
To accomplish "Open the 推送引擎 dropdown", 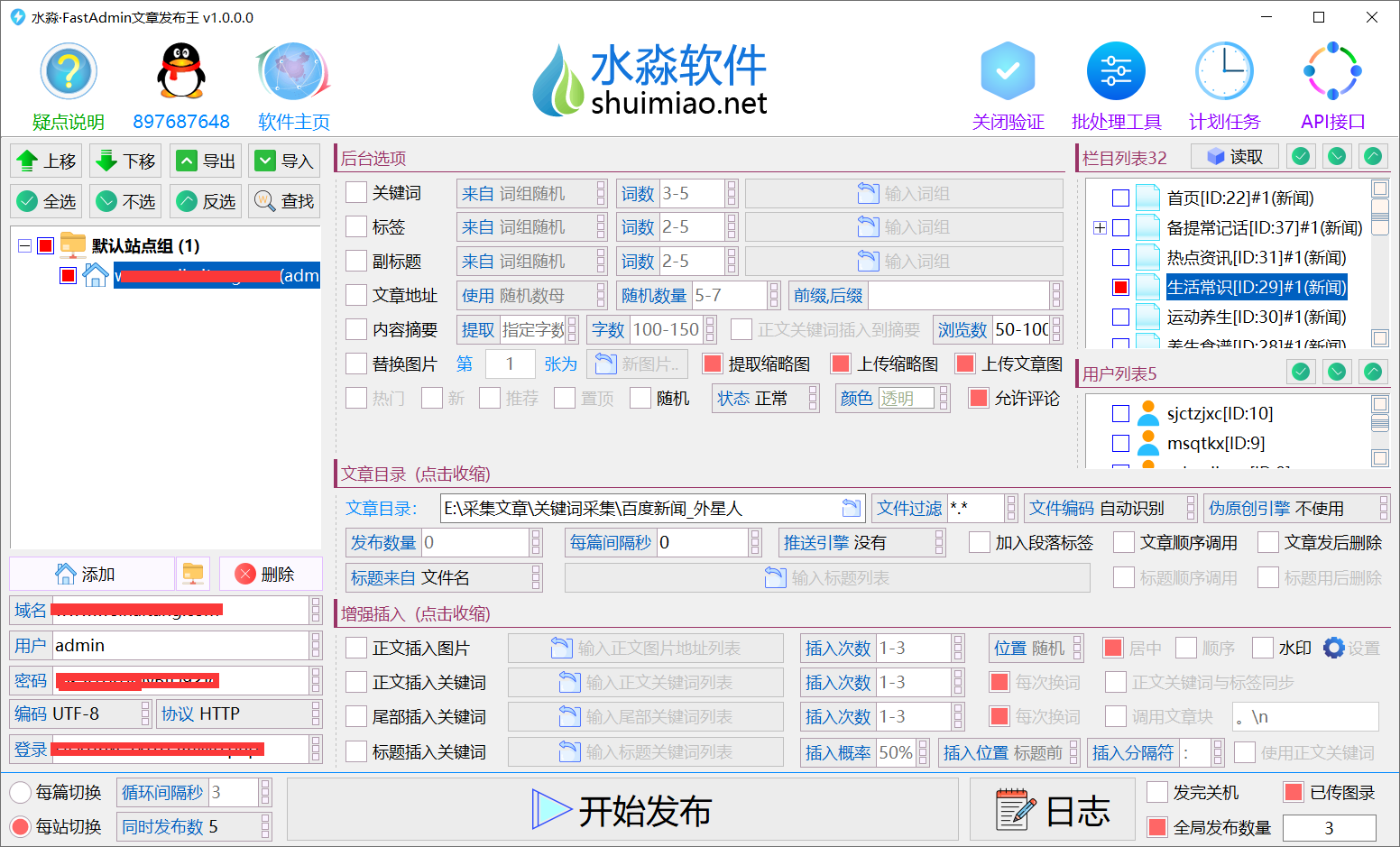I will click(861, 542).
